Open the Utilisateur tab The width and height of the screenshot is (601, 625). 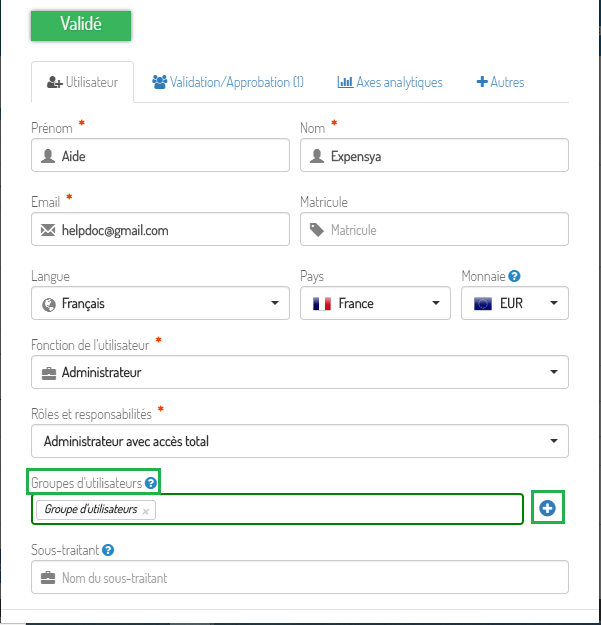[x=82, y=82]
